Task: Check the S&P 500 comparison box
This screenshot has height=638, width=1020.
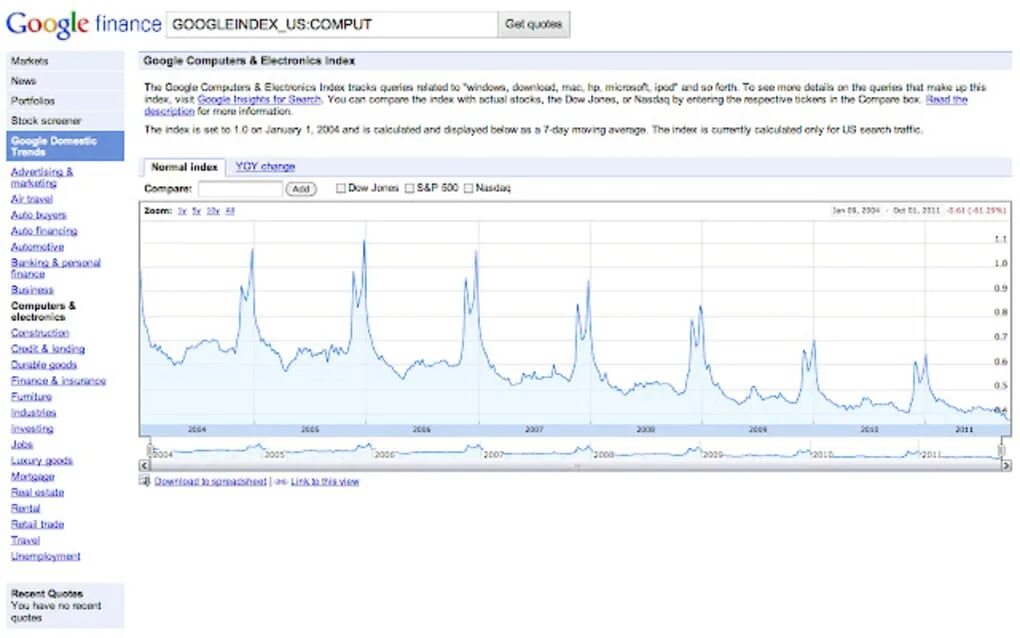Action: [x=409, y=189]
